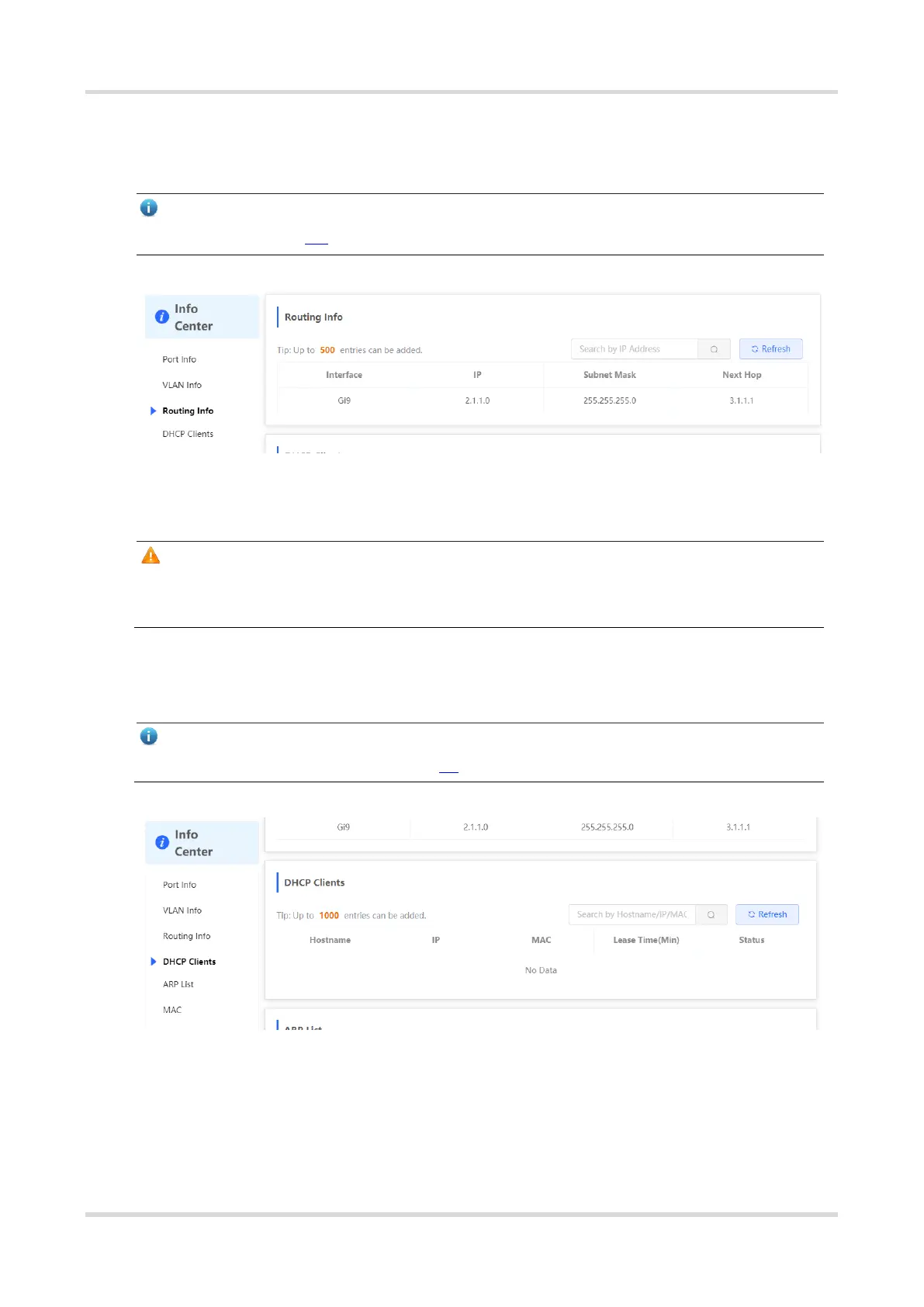Click the lower Info Center icon
This screenshot has width=924, height=1307.
162,842
